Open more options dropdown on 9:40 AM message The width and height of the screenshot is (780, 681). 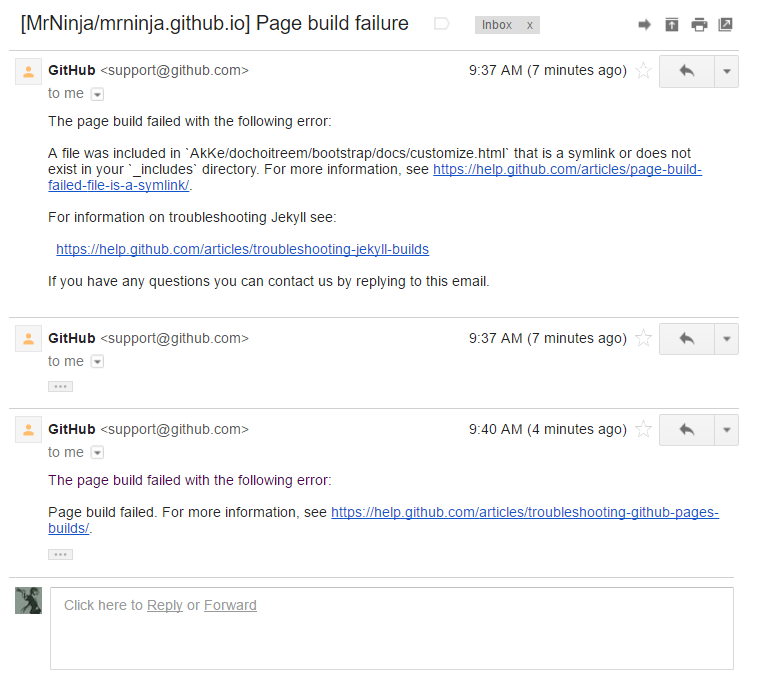[x=726, y=430]
